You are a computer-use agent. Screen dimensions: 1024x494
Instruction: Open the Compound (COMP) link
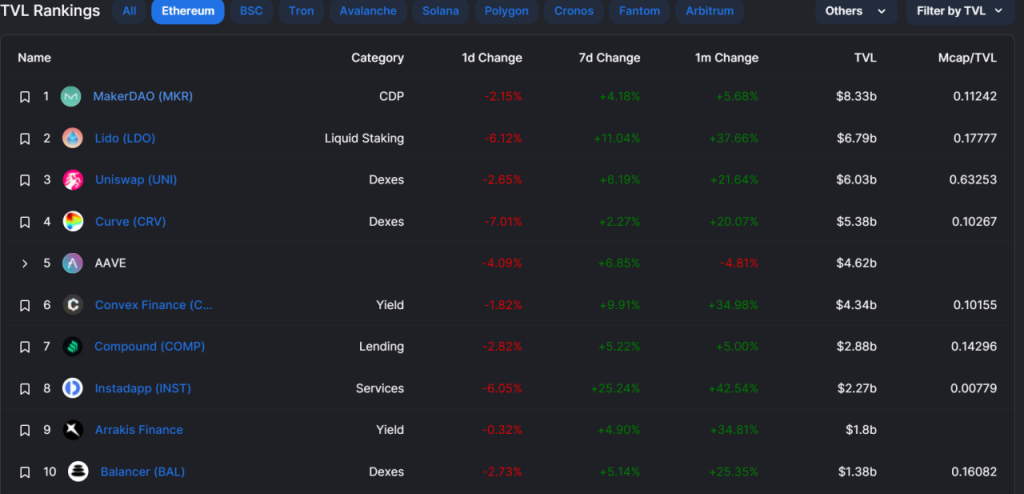coord(150,346)
